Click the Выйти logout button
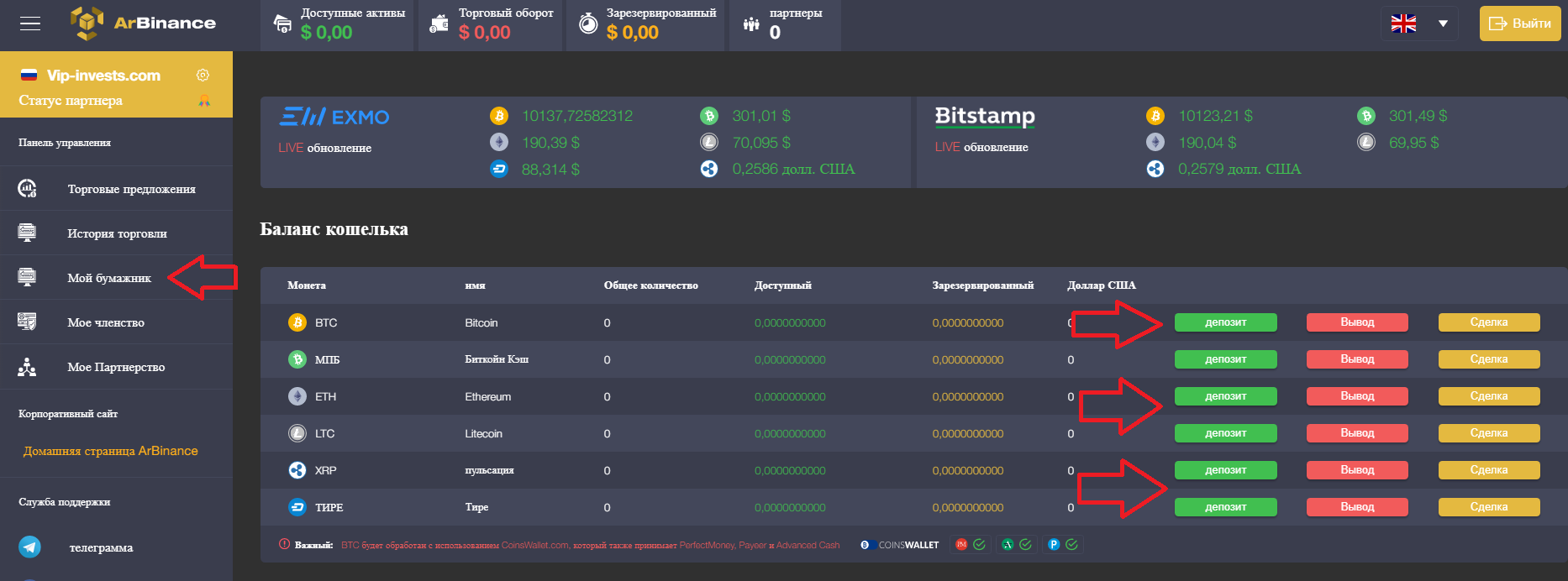Image resolution: width=1568 pixels, height=581 pixels. [x=1519, y=24]
